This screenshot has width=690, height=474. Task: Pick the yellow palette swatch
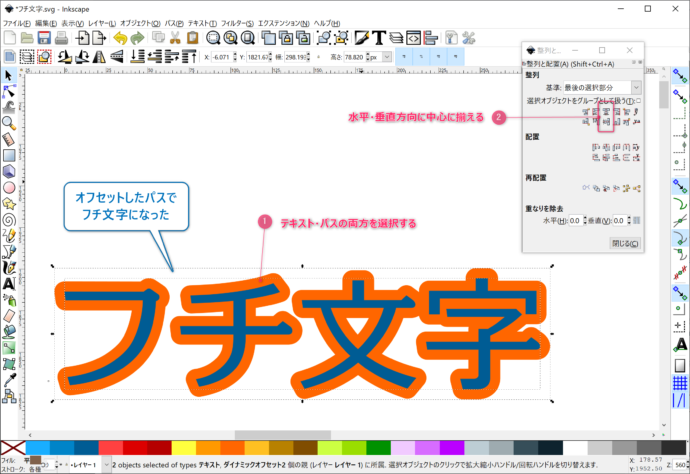184,448
